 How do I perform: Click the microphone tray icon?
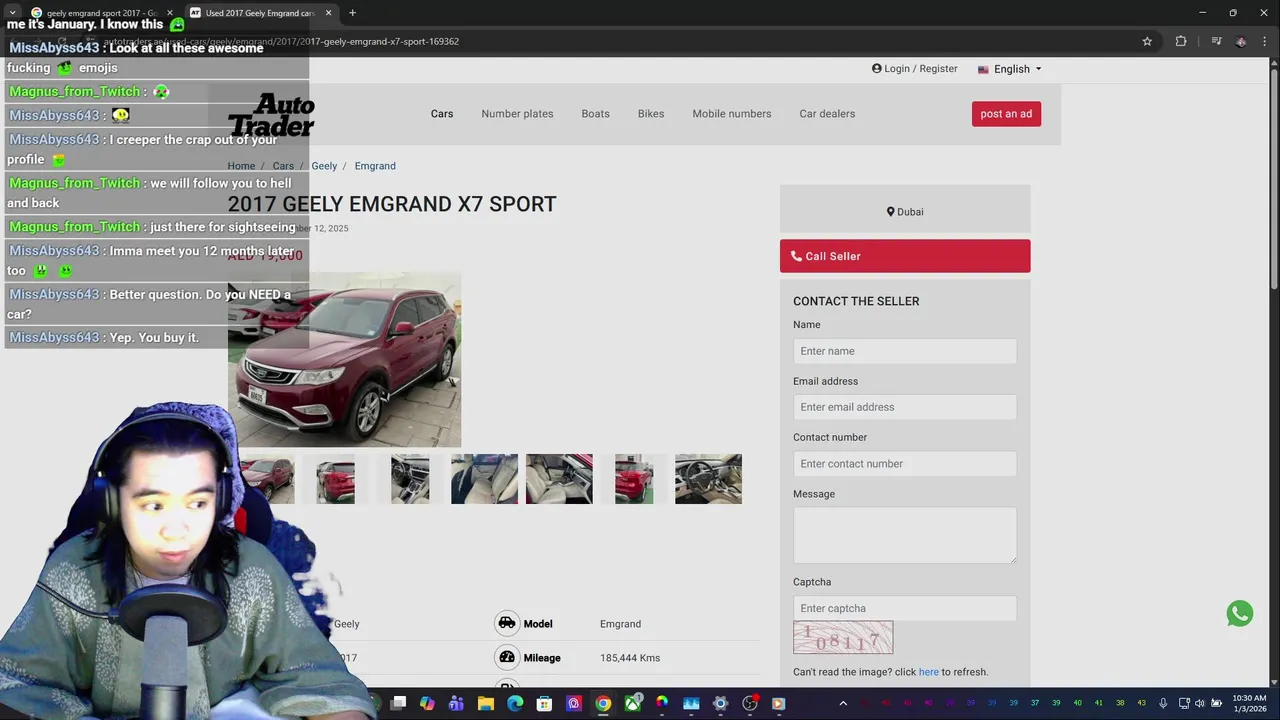pyautogui.click(x=1163, y=703)
